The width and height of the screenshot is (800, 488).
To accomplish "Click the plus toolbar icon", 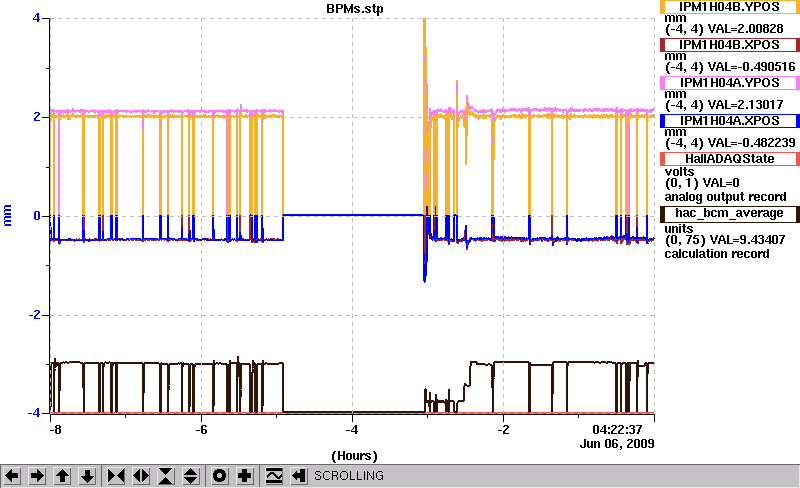I will (244, 476).
